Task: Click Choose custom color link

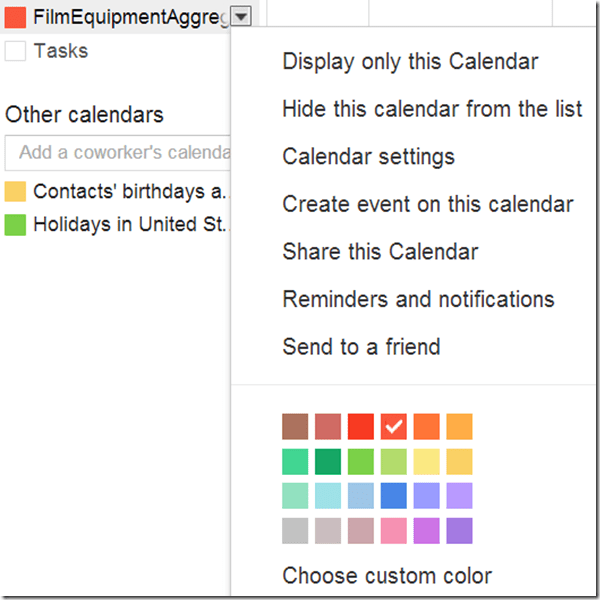Action: [387, 576]
